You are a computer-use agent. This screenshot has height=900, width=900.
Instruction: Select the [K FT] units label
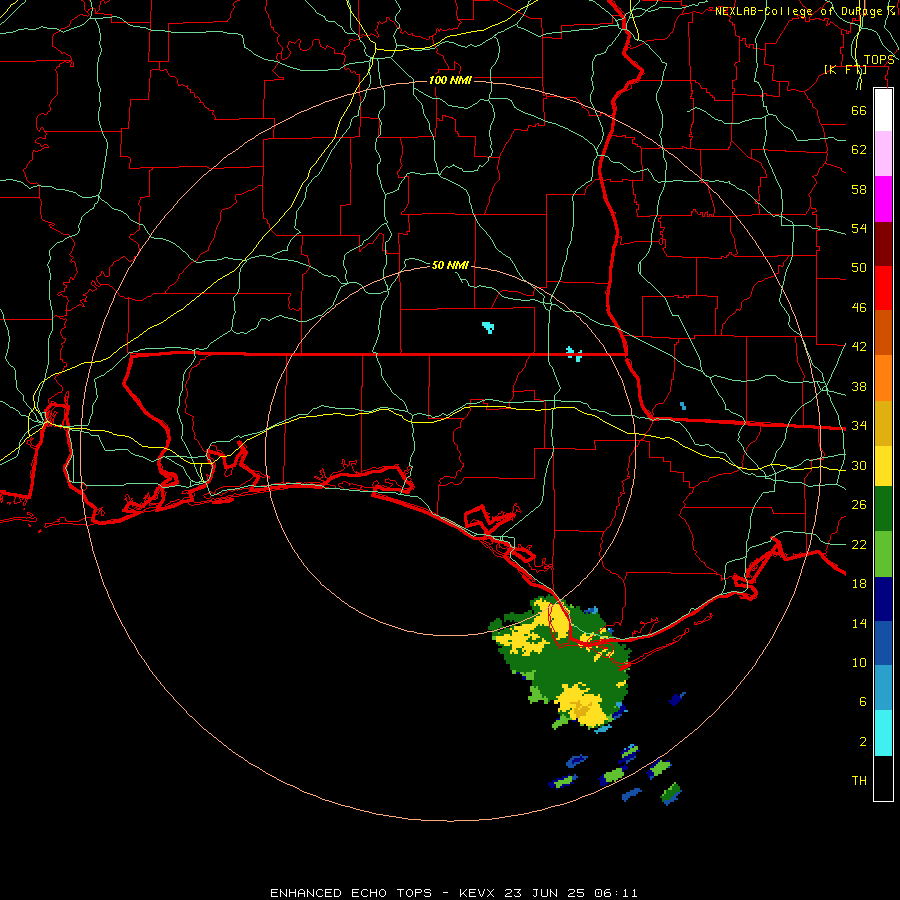tap(845, 70)
